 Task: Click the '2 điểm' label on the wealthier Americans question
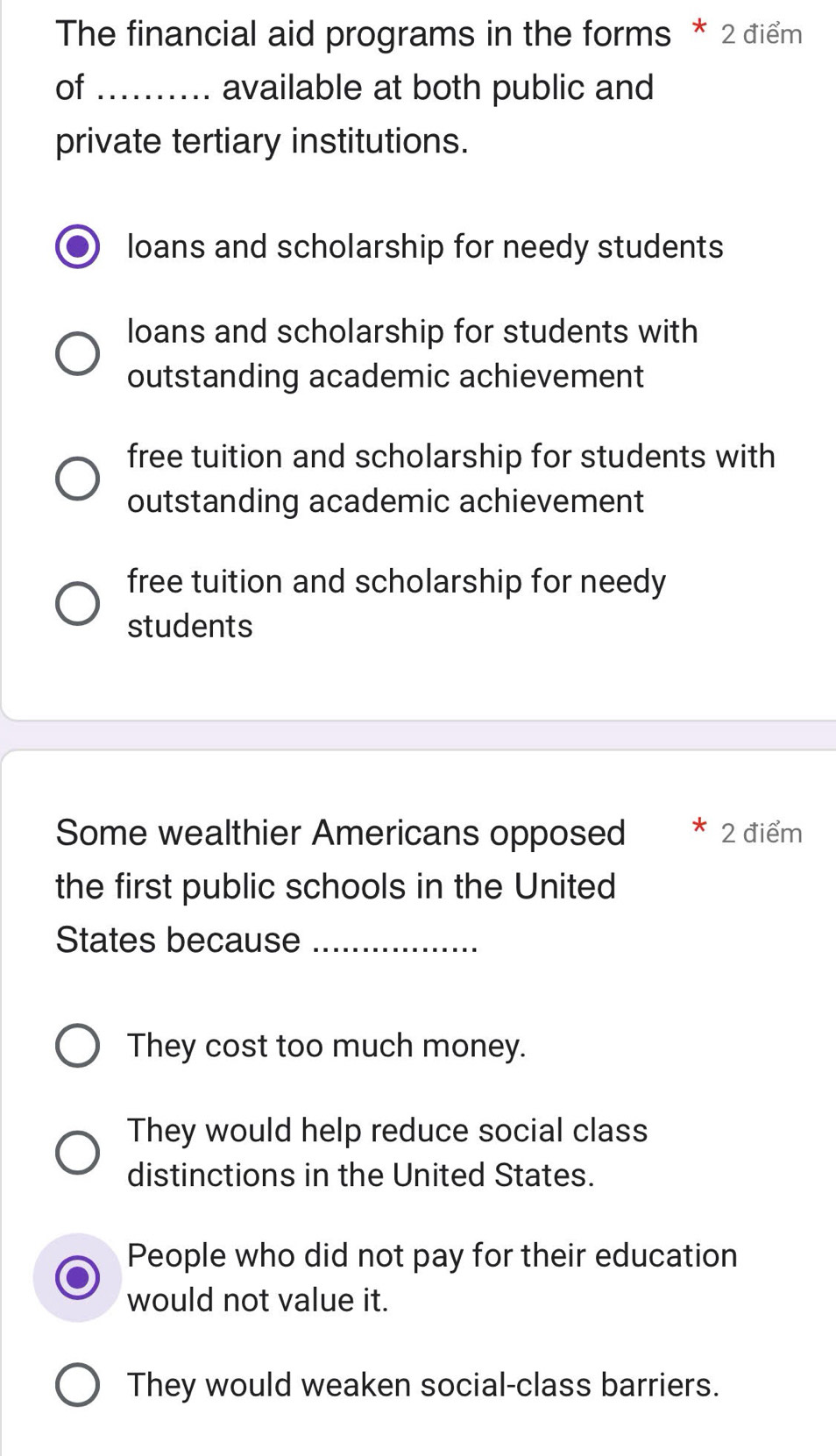762,833
